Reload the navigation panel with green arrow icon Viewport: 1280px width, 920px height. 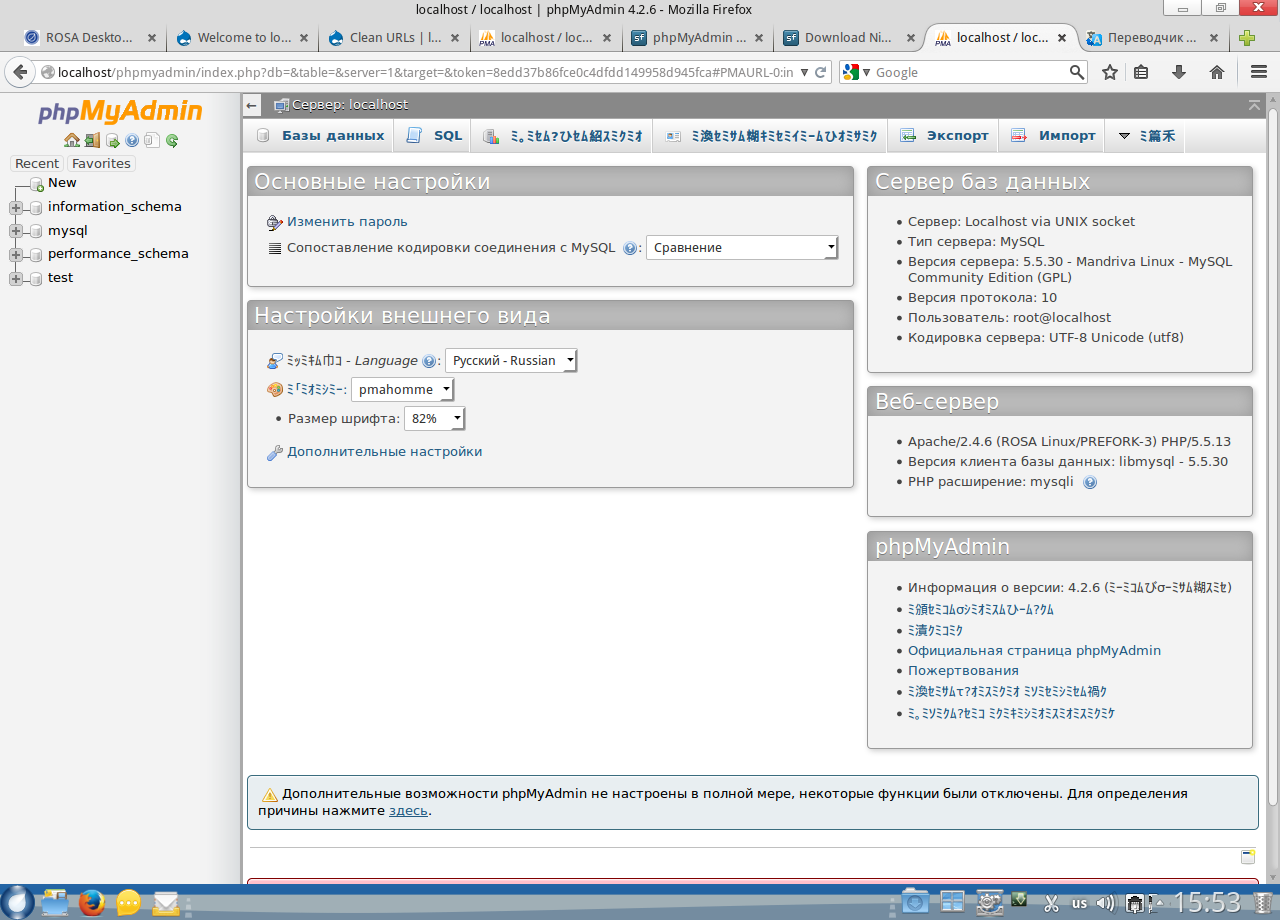(172, 141)
